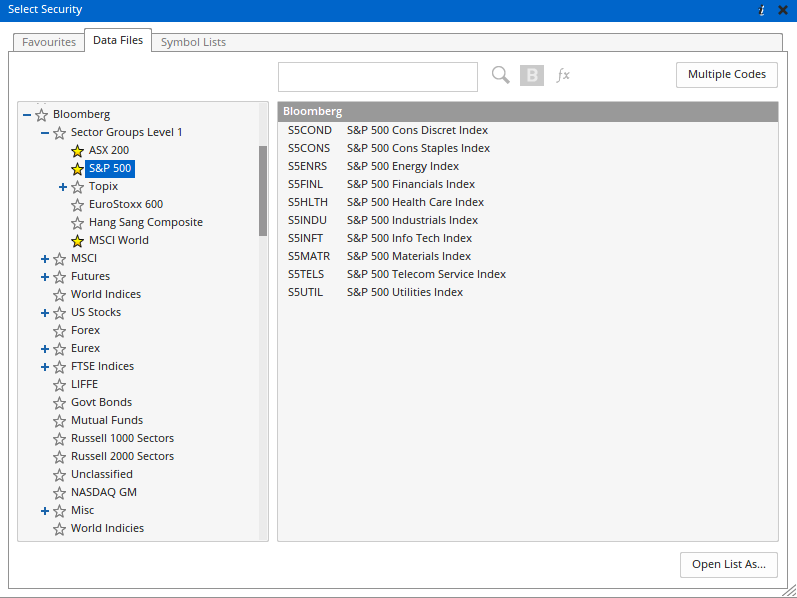Select S5INDU Industrials Index row
The height and width of the screenshot is (598, 797).
[x=528, y=220]
